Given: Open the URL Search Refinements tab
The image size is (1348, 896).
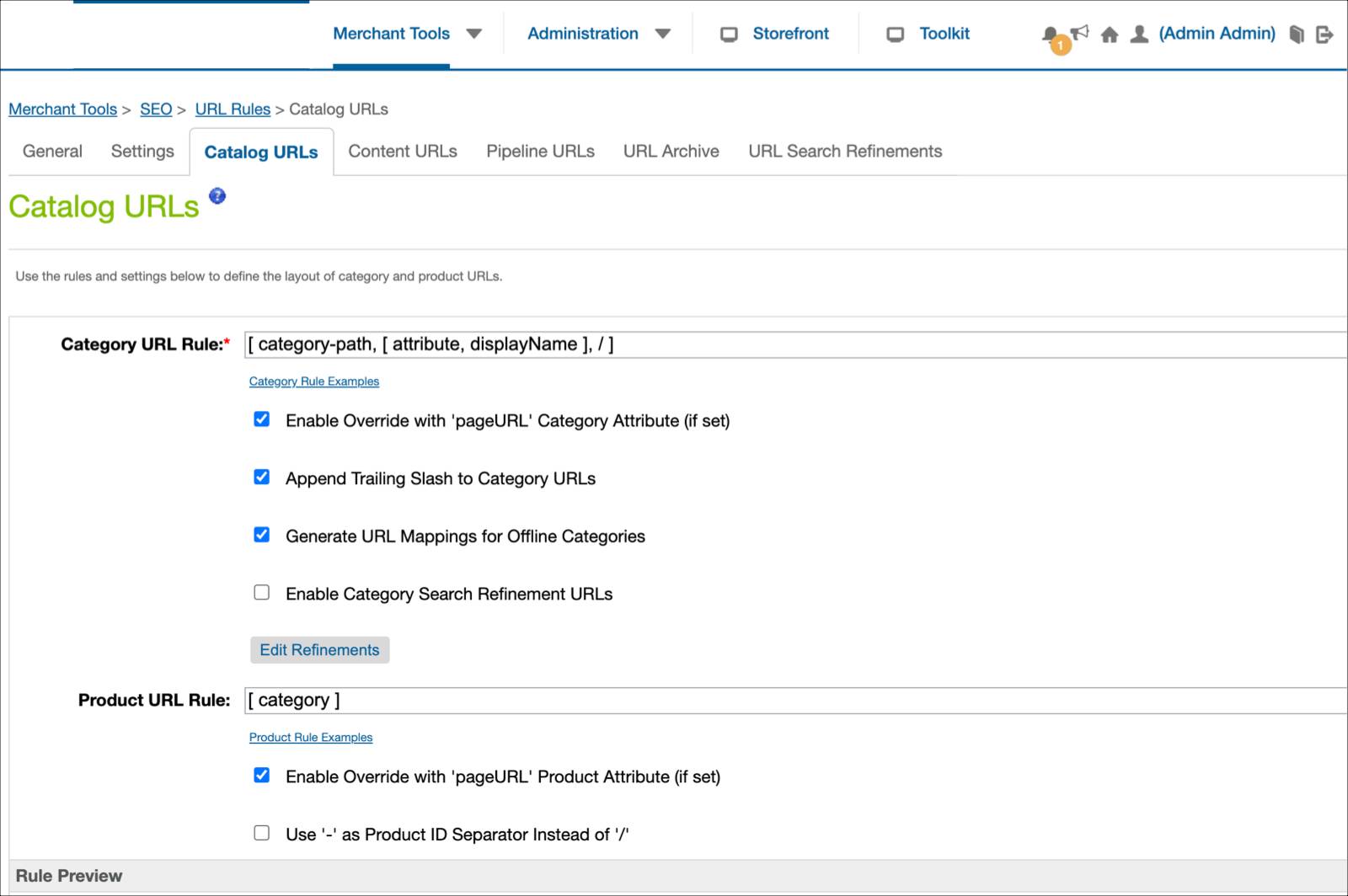Looking at the screenshot, I should [845, 152].
